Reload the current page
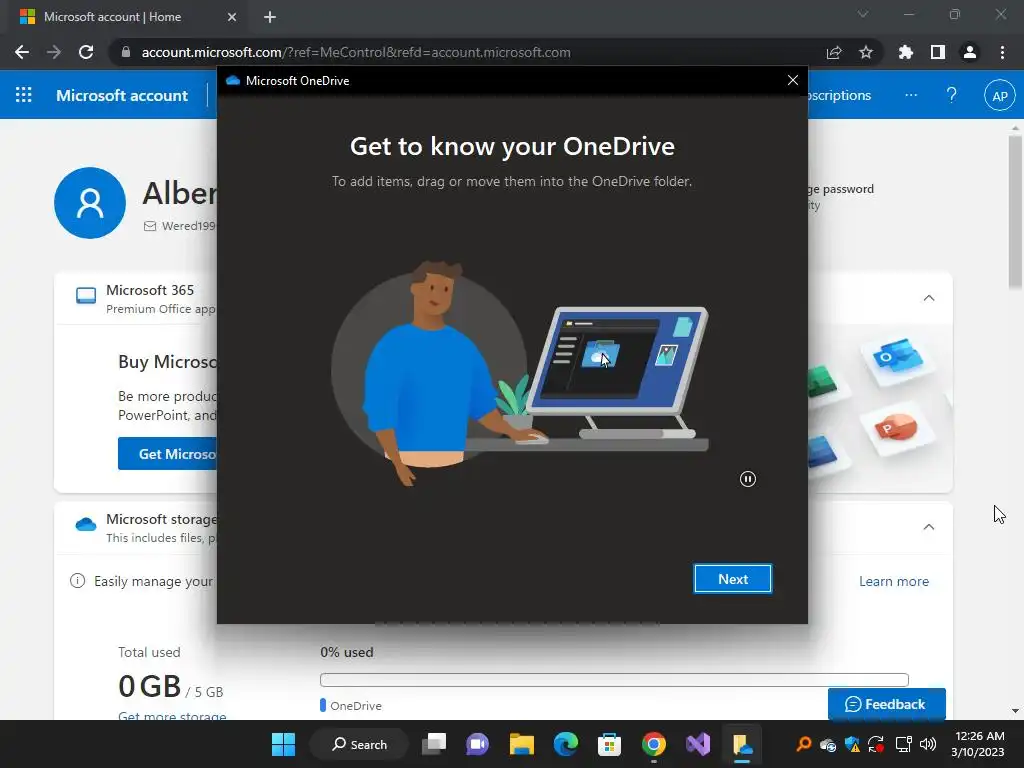The height and width of the screenshot is (768, 1024). pos(86,52)
